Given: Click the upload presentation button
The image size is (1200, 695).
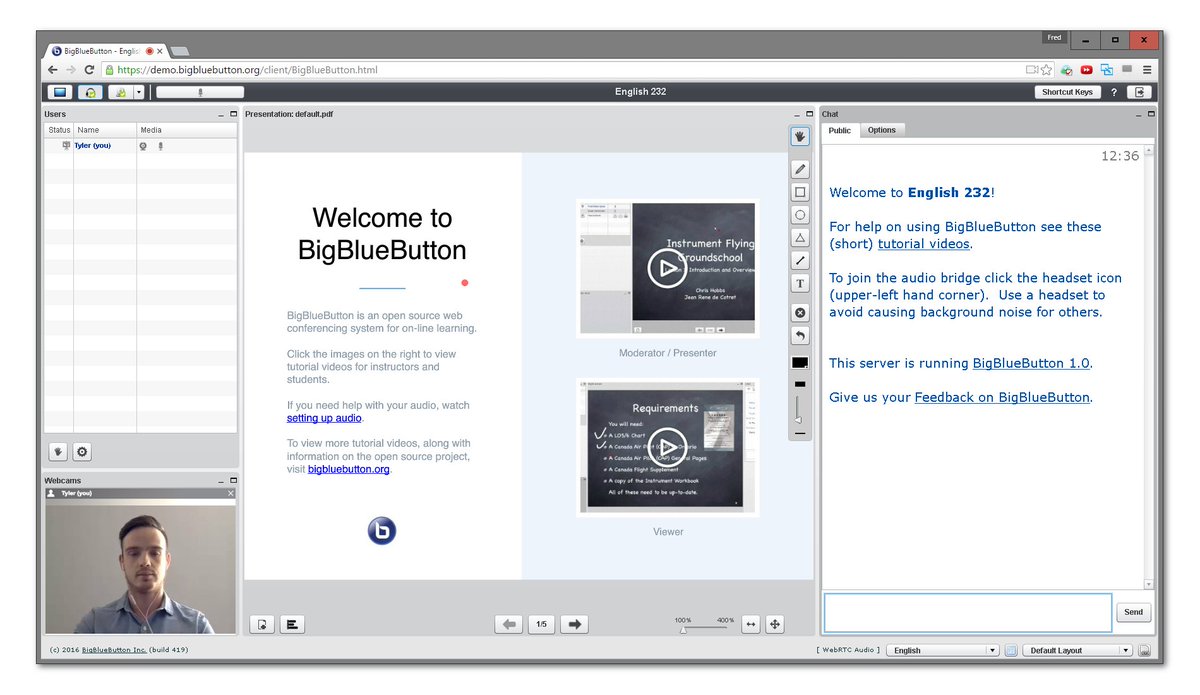Looking at the screenshot, I should tap(262, 624).
